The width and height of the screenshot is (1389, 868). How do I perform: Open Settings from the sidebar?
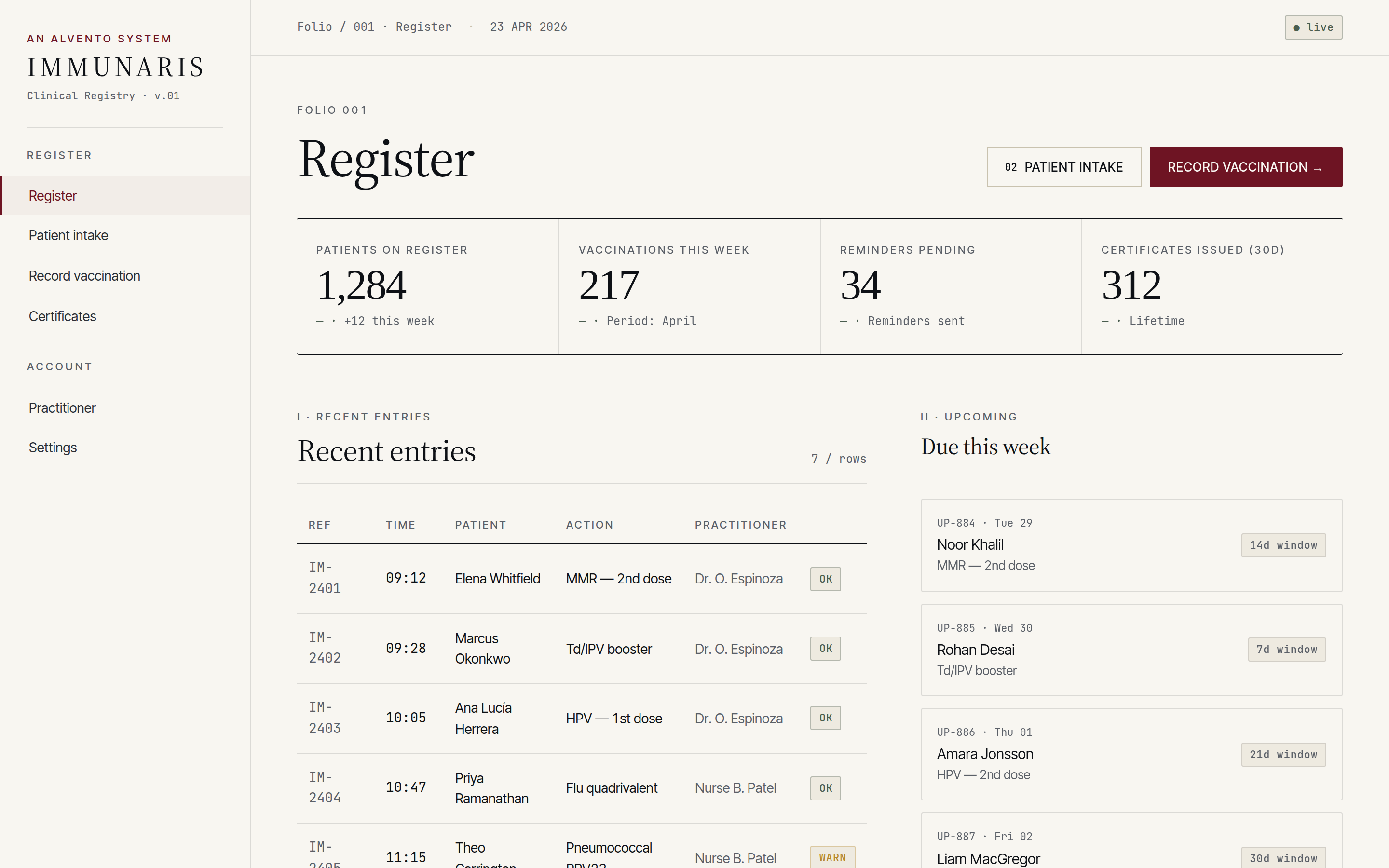[x=52, y=447]
